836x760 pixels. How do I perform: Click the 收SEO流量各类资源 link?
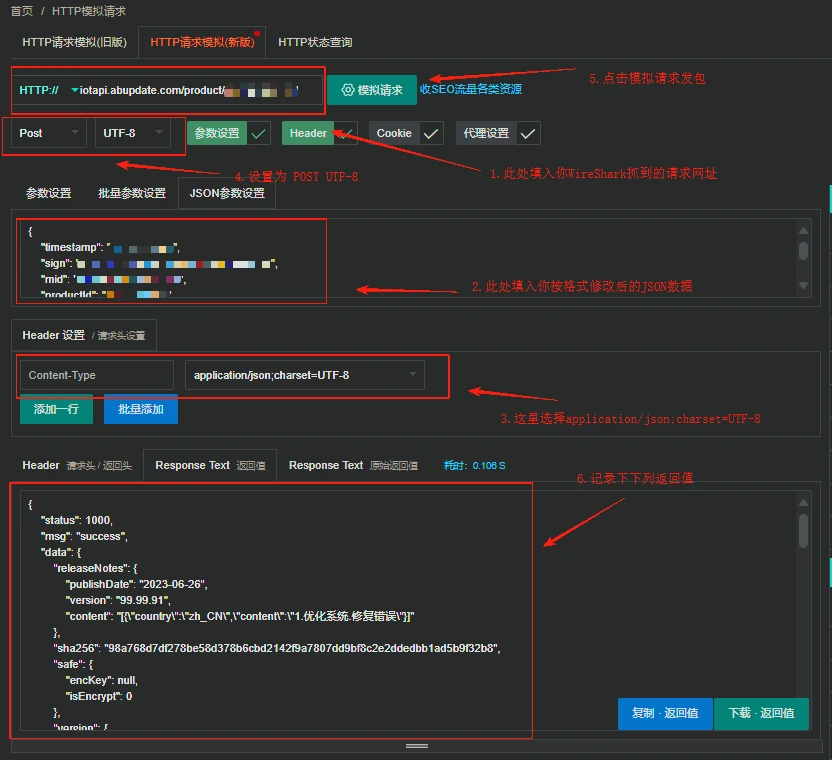click(470, 89)
